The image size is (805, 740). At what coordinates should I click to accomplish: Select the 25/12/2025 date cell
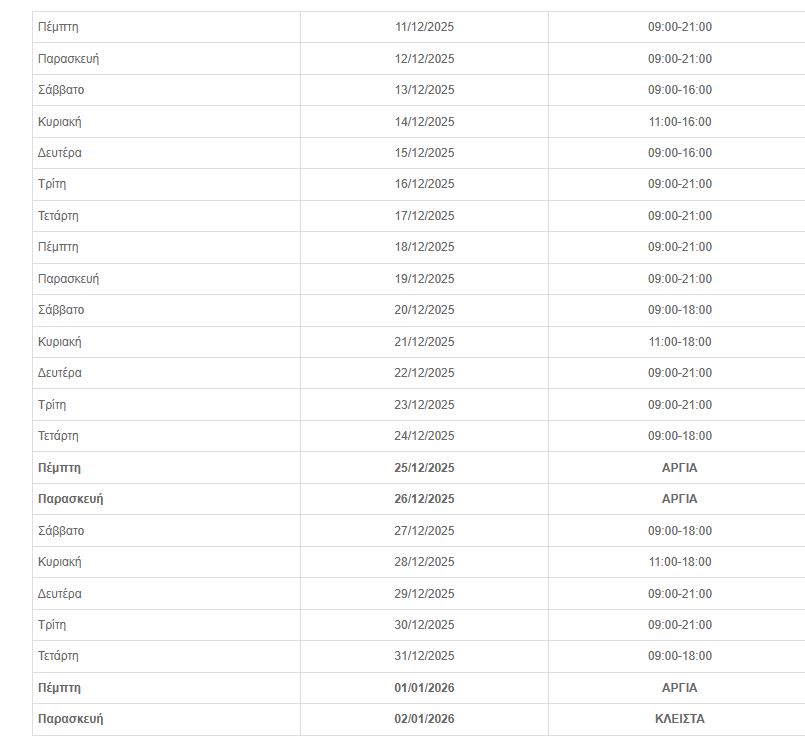click(424, 467)
